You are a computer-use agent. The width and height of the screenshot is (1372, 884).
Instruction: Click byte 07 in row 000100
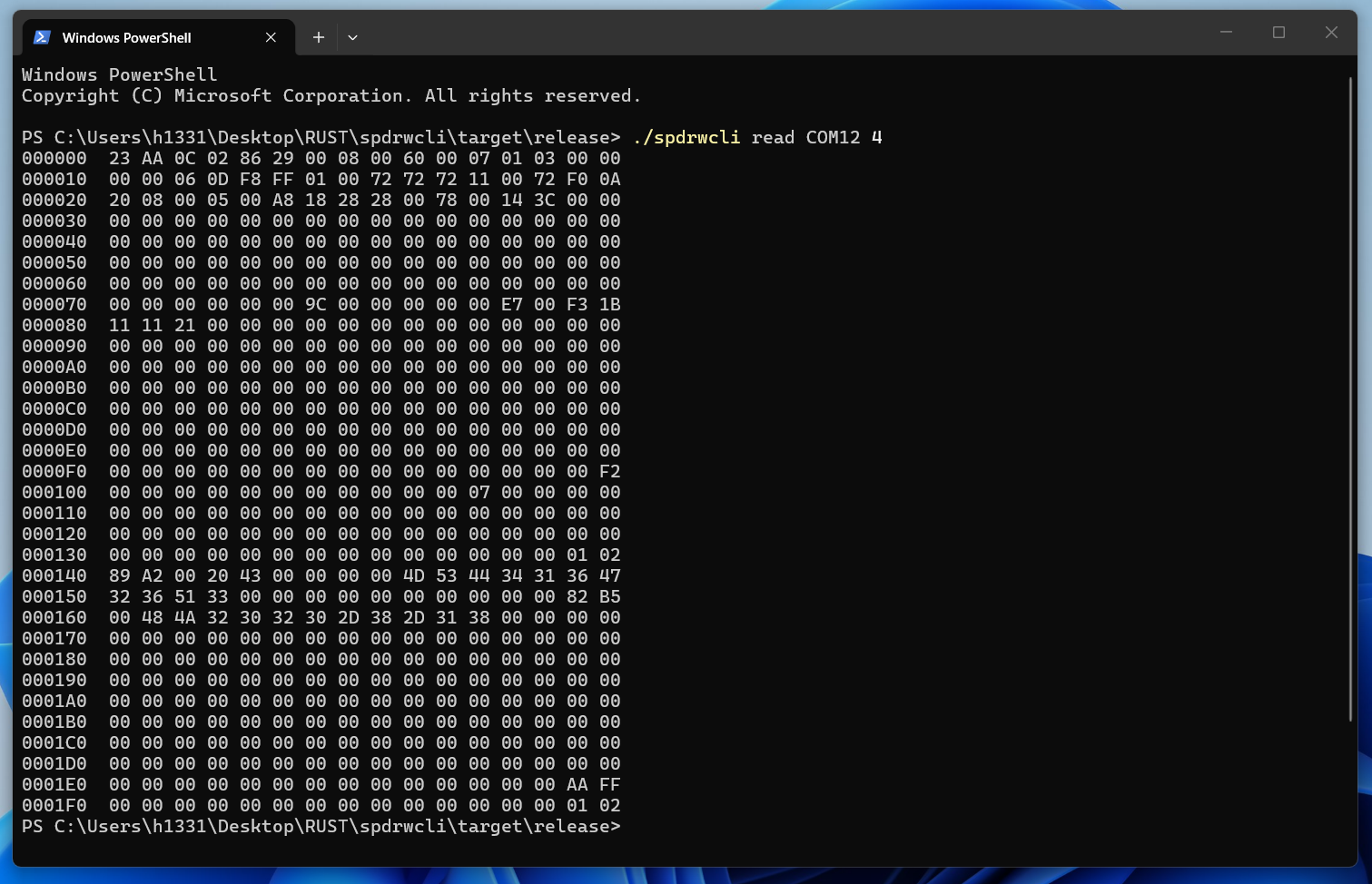pyautogui.click(x=479, y=492)
